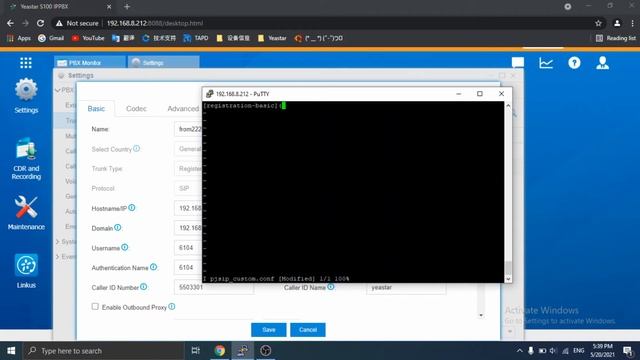Open Windows Start menu
The height and width of the screenshot is (360, 640).
pyautogui.click(x=11, y=351)
